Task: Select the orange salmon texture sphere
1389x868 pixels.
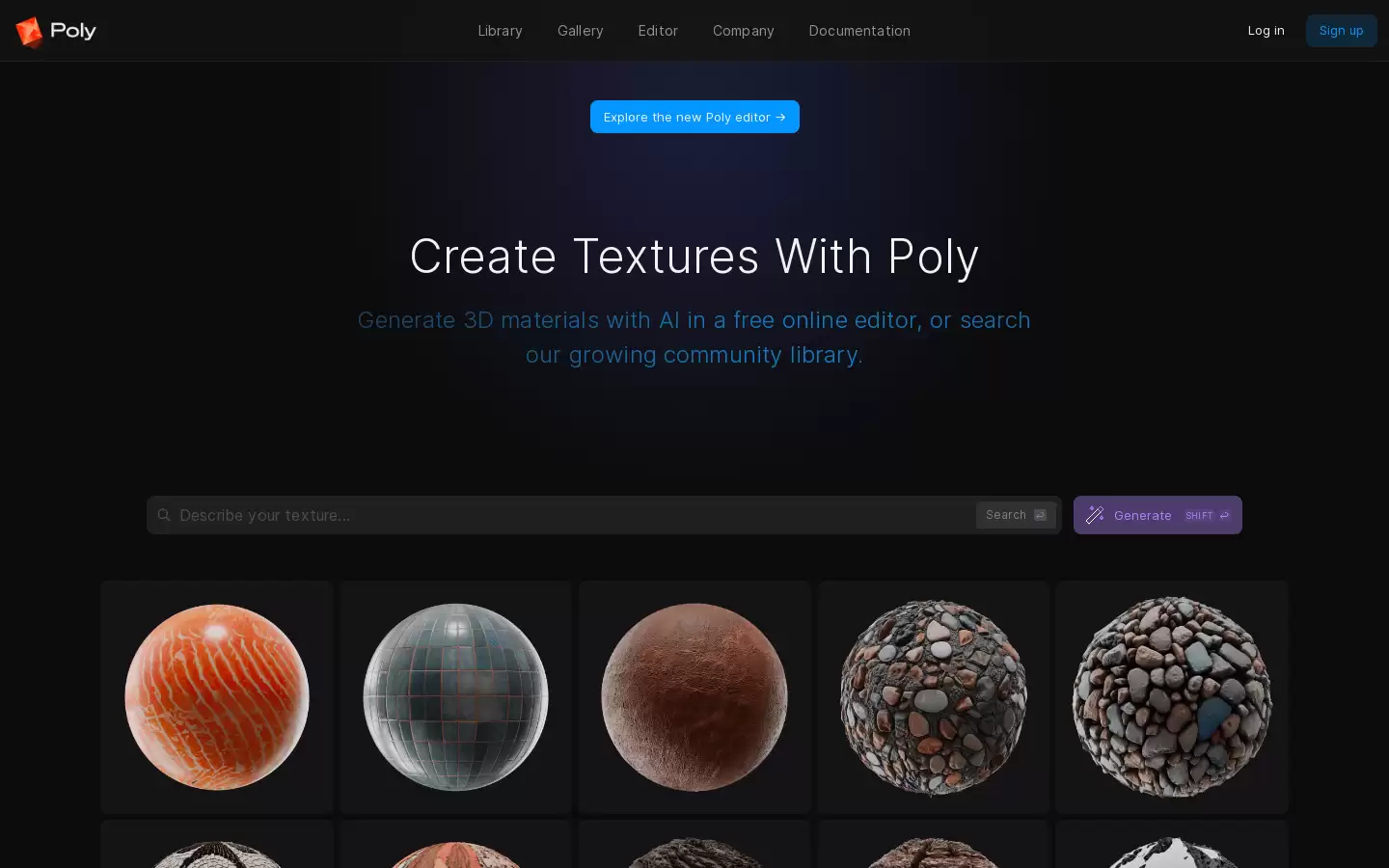Action: [217, 697]
